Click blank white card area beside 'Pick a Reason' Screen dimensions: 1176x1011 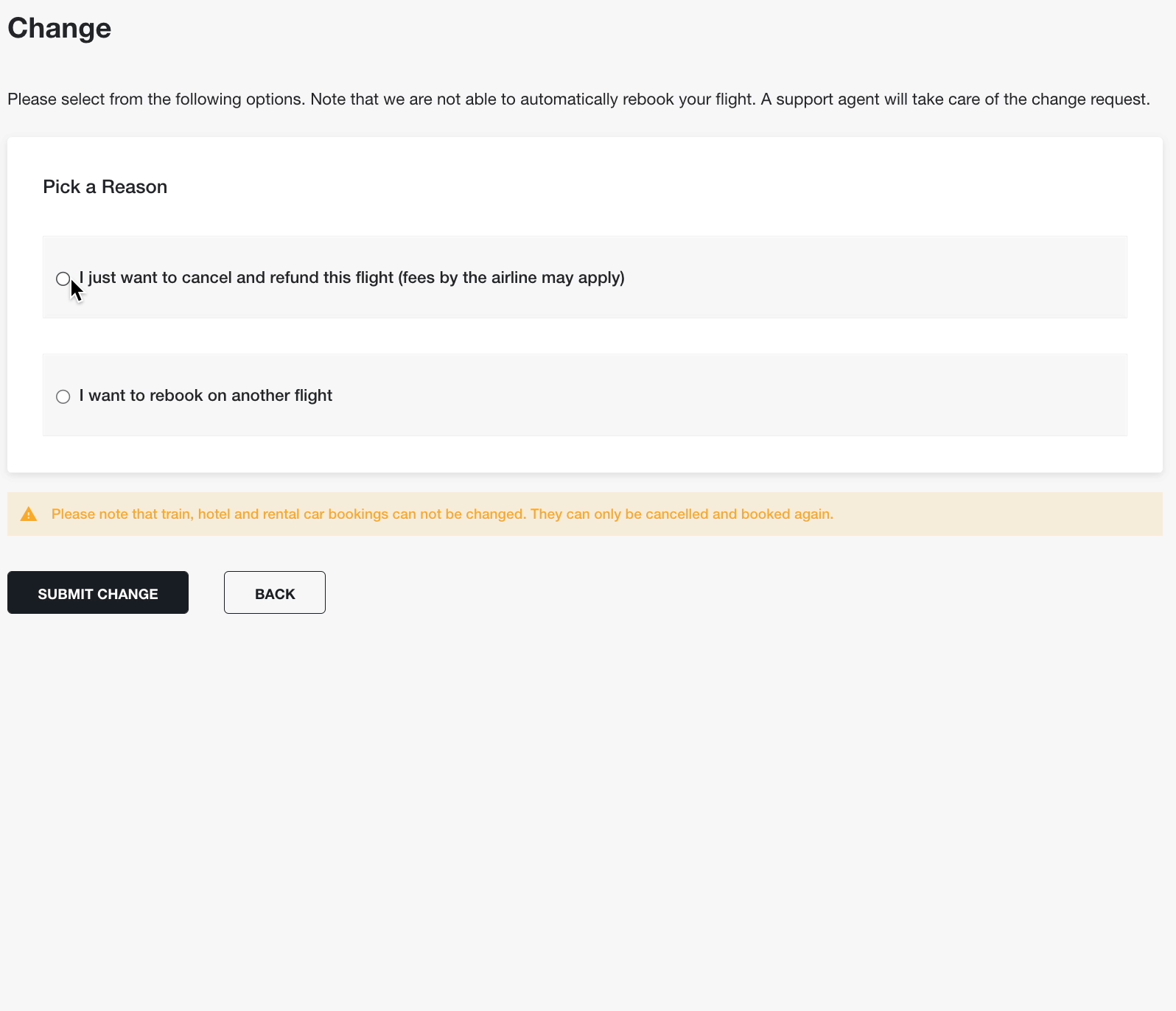(647, 186)
